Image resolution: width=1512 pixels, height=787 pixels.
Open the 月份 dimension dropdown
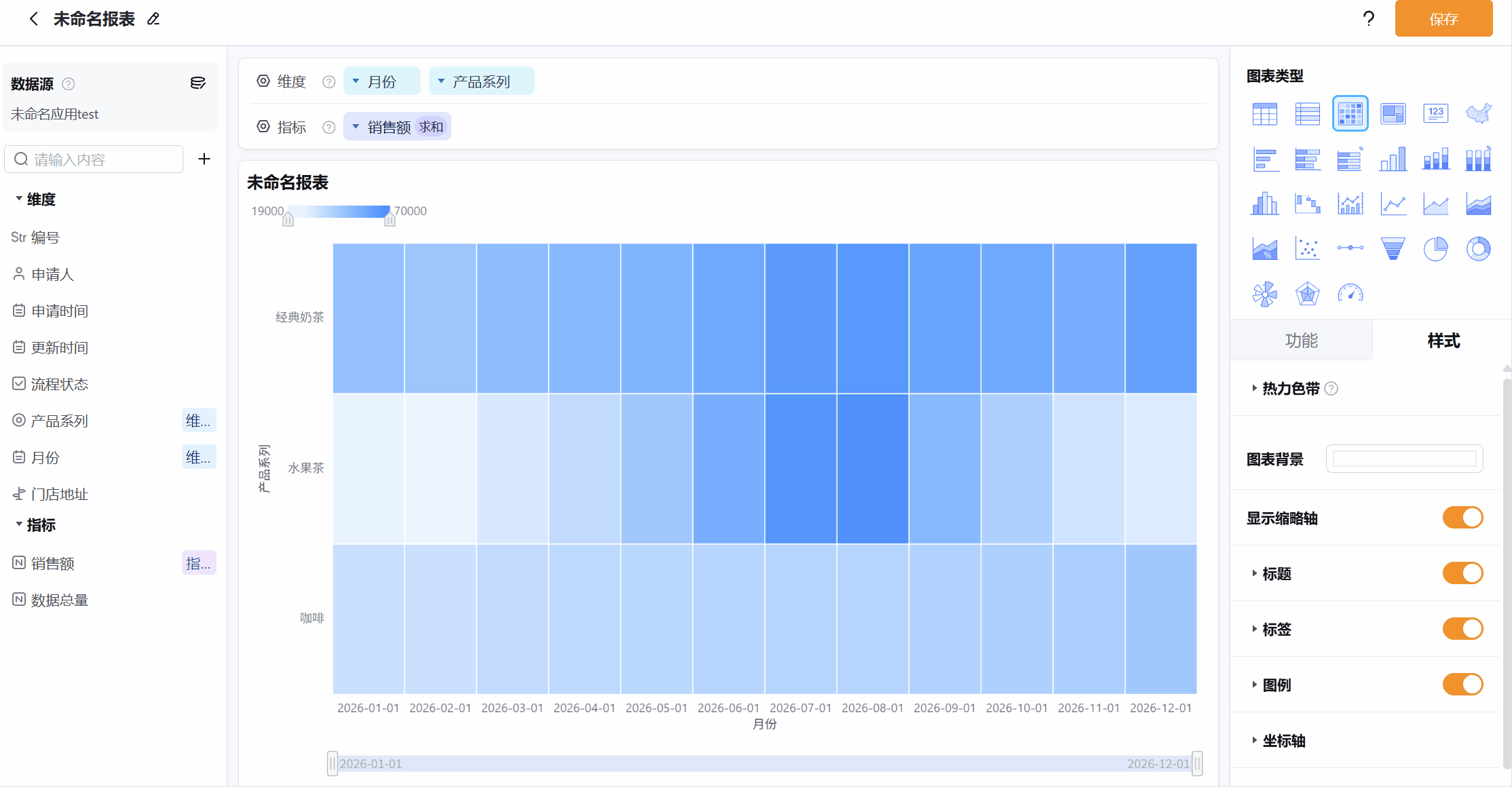[381, 81]
